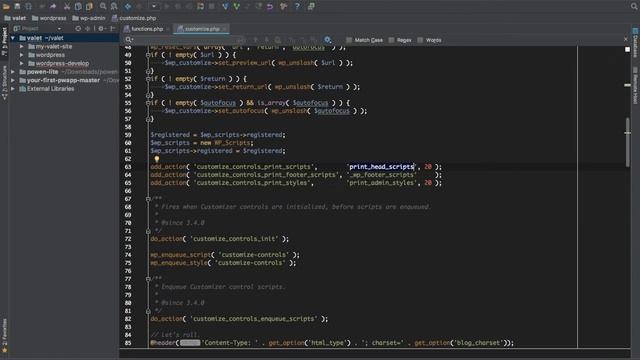Image resolution: width=640 pixels, height=360 pixels.
Task: Click wp-admin in the breadcrumb bar
Action: (89, 18)
